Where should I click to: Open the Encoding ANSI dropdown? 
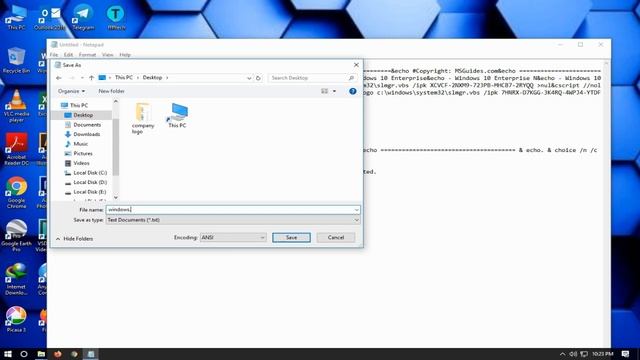click(233, 237)
